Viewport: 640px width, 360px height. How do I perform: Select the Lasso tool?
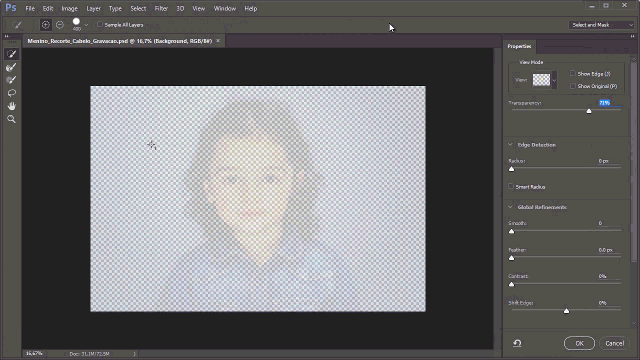coord(11,93)
